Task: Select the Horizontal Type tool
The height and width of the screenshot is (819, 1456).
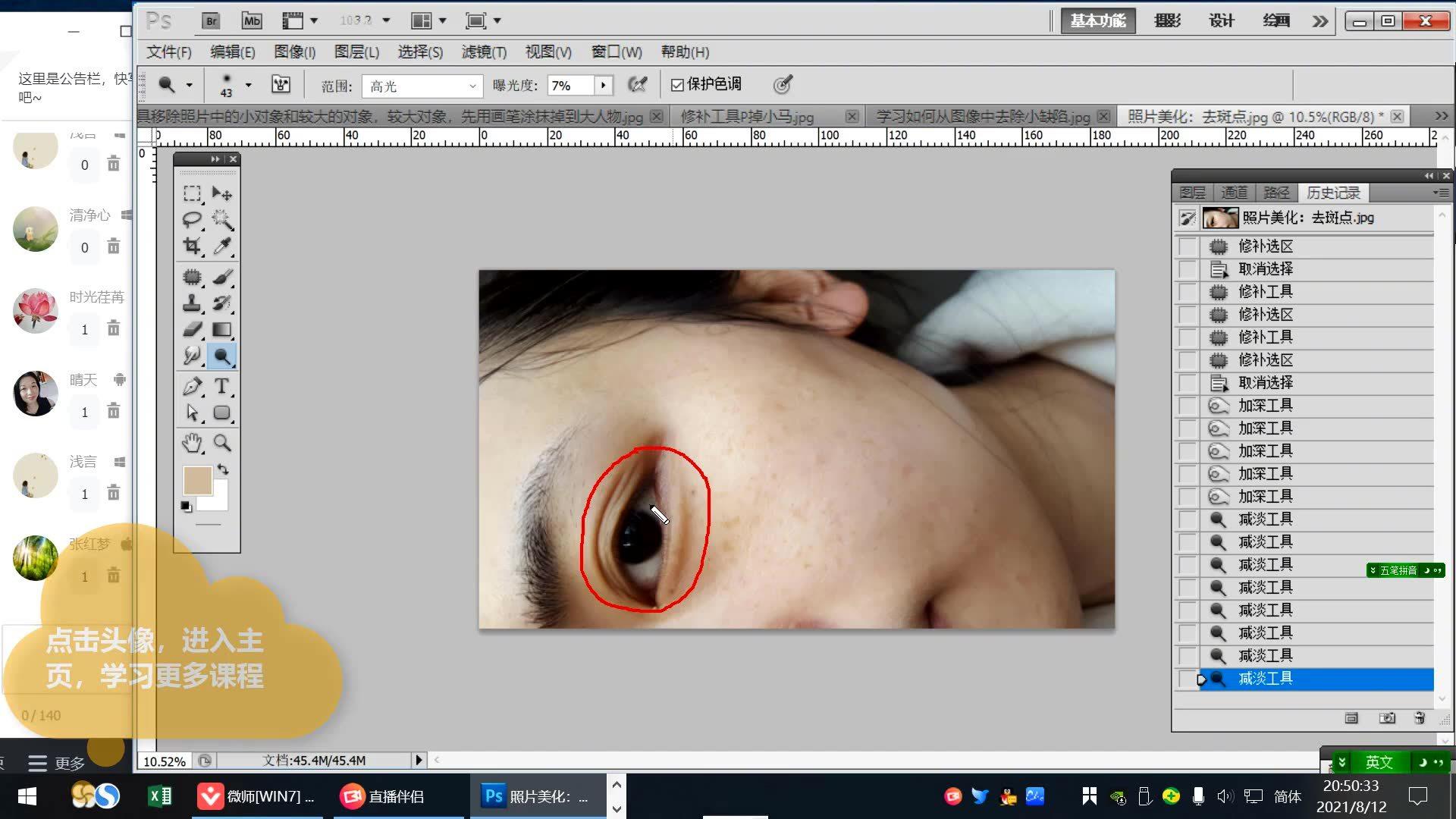Action: click(x=221, y=386)
